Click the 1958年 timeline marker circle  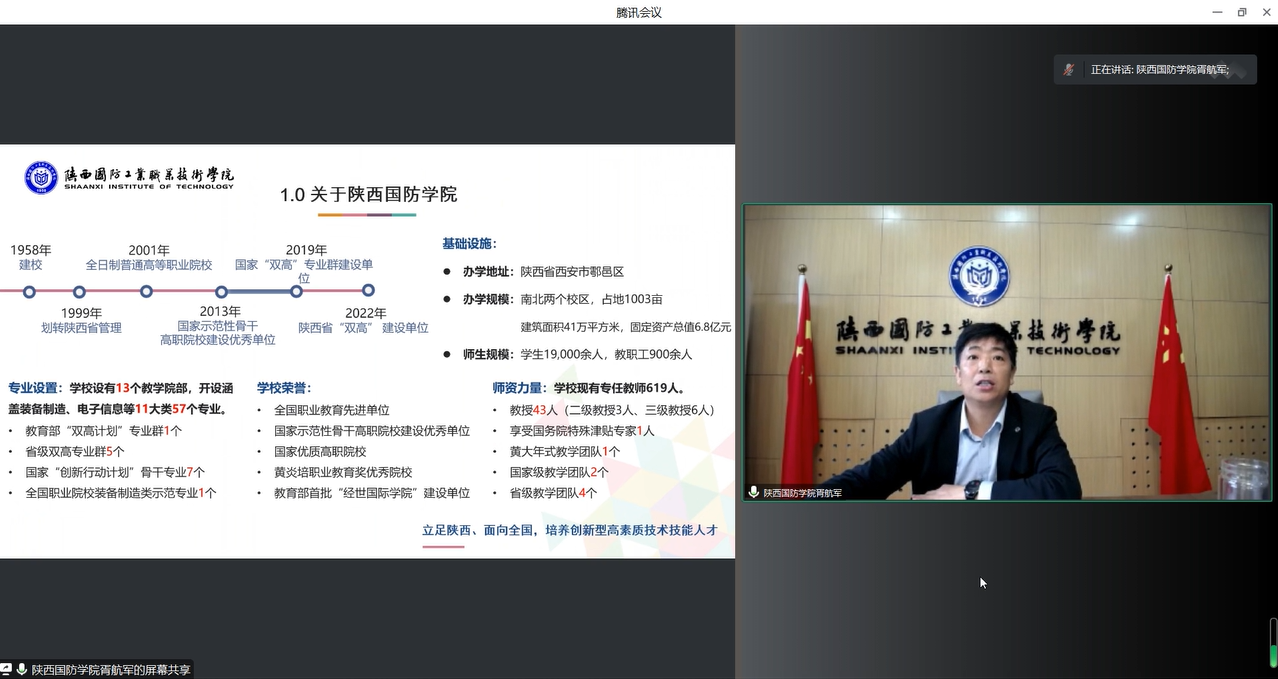pos(30,292)
